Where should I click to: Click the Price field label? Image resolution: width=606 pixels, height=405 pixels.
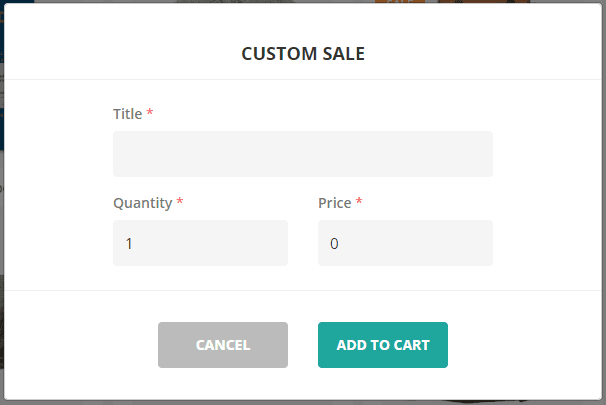pyautogui.click(x=335, y=203)
